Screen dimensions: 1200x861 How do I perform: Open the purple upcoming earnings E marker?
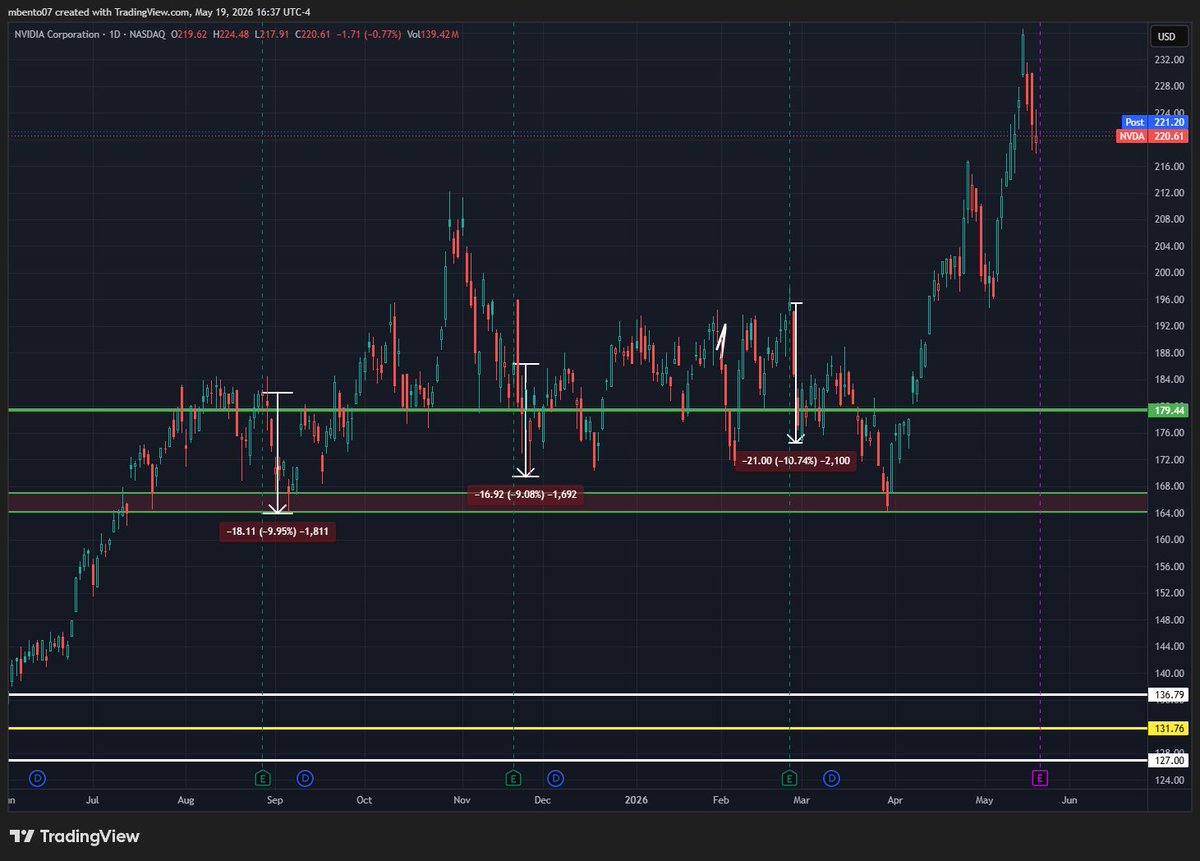click(x=1040, y=777)
